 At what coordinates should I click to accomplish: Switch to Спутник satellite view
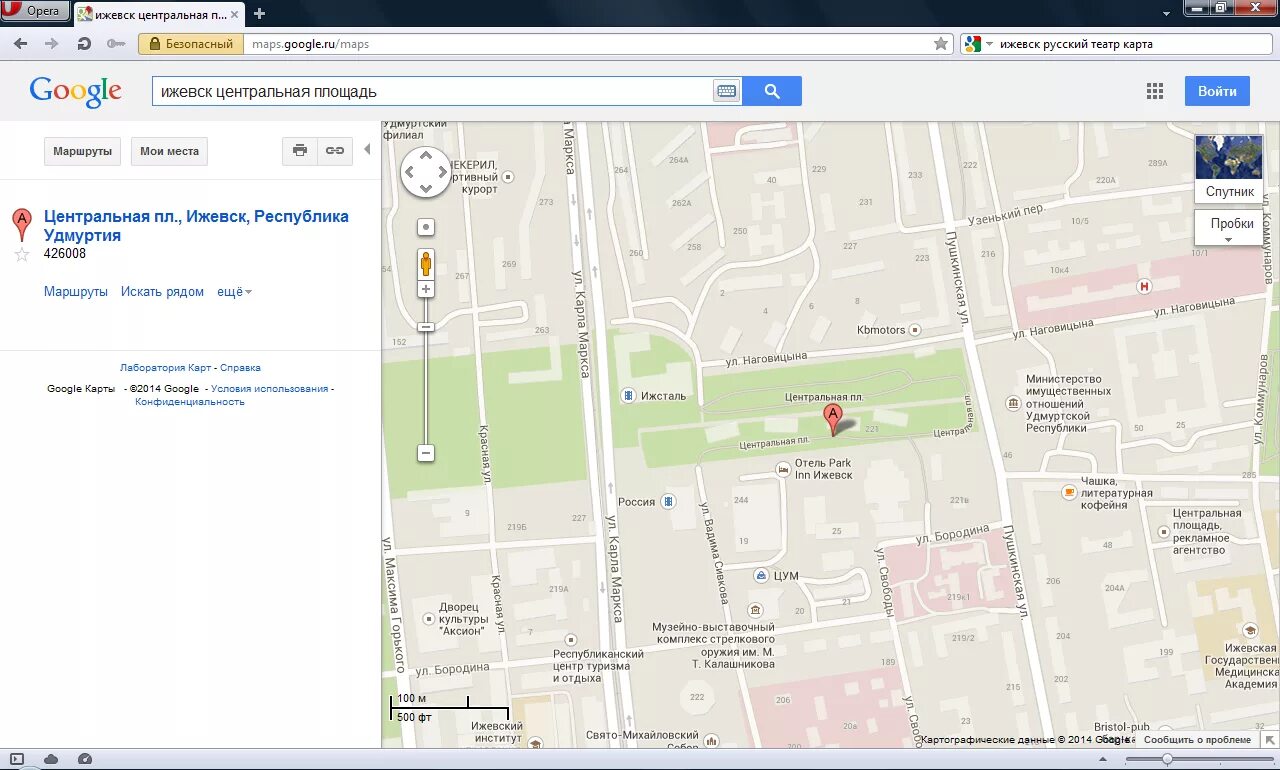(1229, 169)
